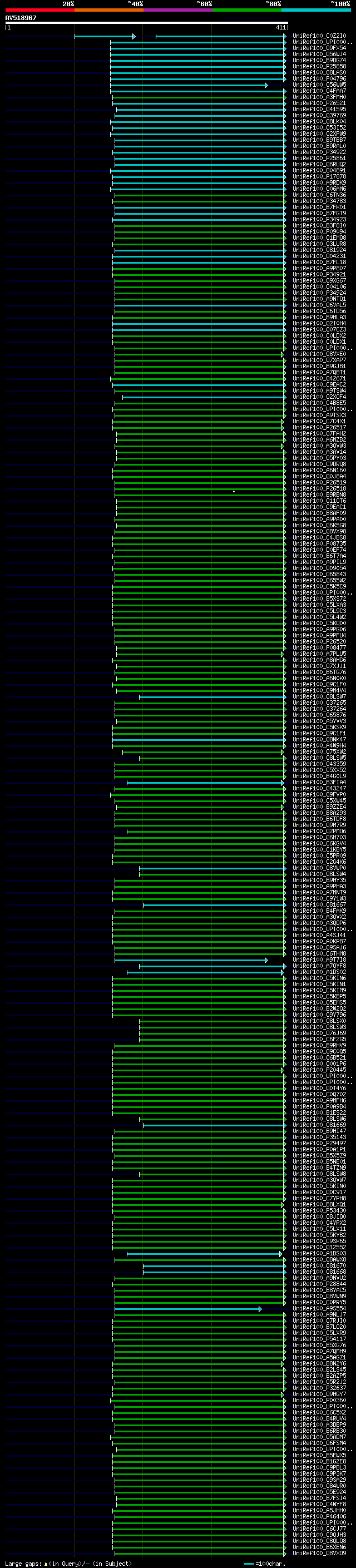This screenshot has height=1568, width=356.
Task: Click hit label UniRef100_P34783
Action: click(319, 201)
